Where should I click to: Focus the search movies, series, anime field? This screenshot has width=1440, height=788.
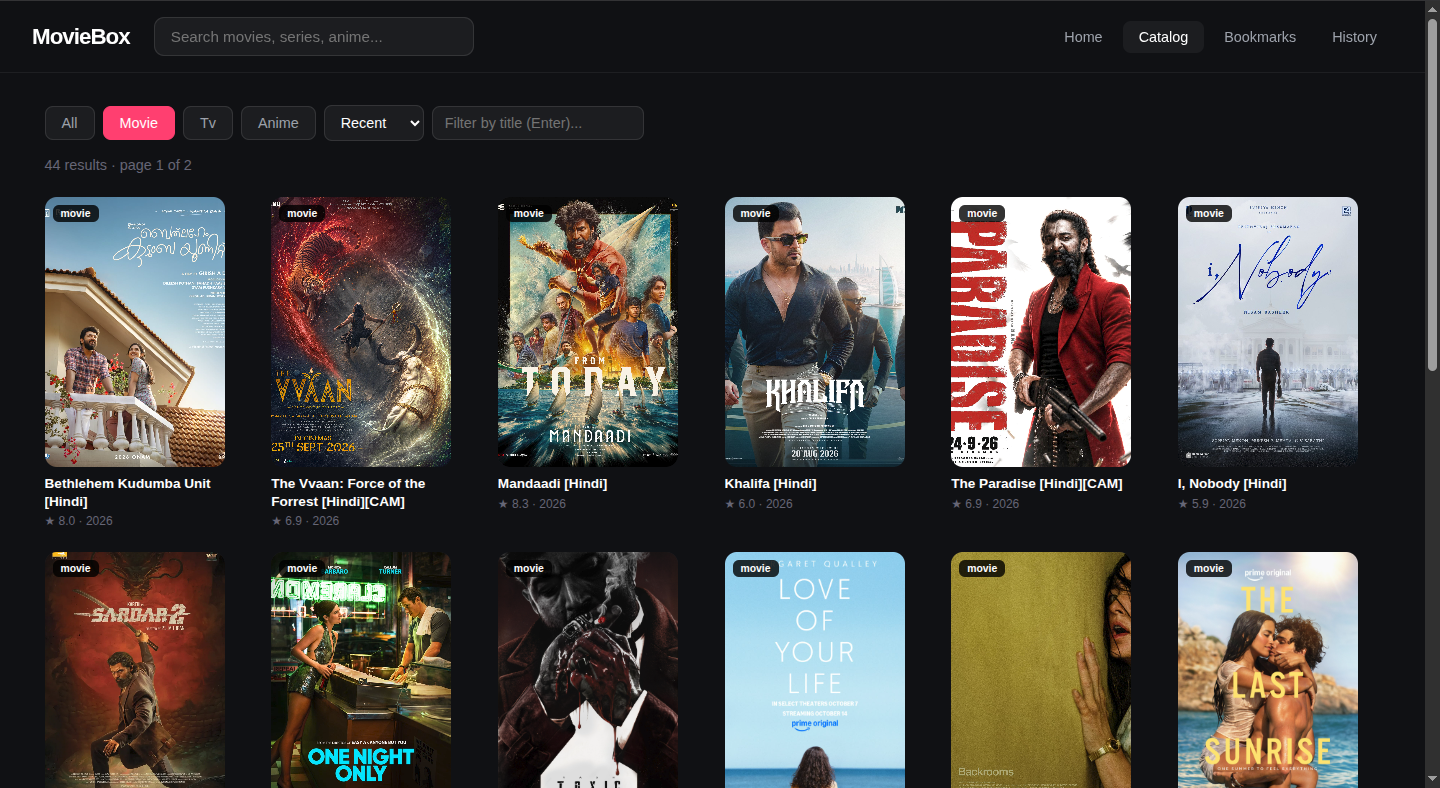click(x=314, y=37)
